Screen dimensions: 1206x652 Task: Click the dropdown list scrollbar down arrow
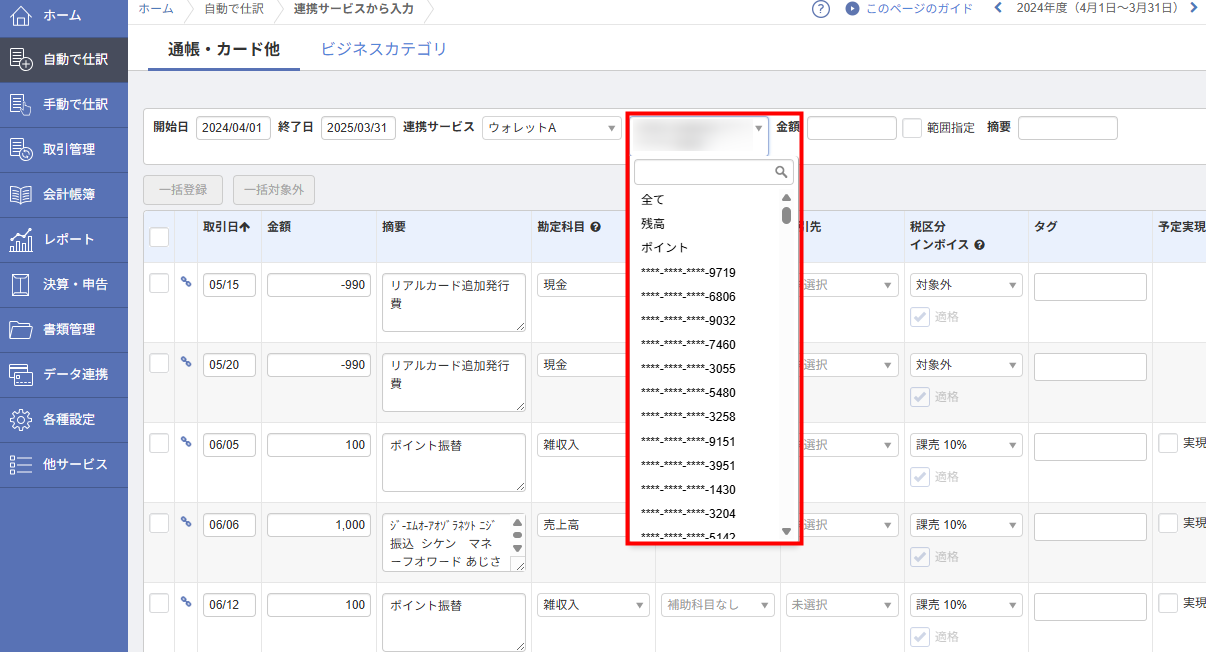click(786, 531)
